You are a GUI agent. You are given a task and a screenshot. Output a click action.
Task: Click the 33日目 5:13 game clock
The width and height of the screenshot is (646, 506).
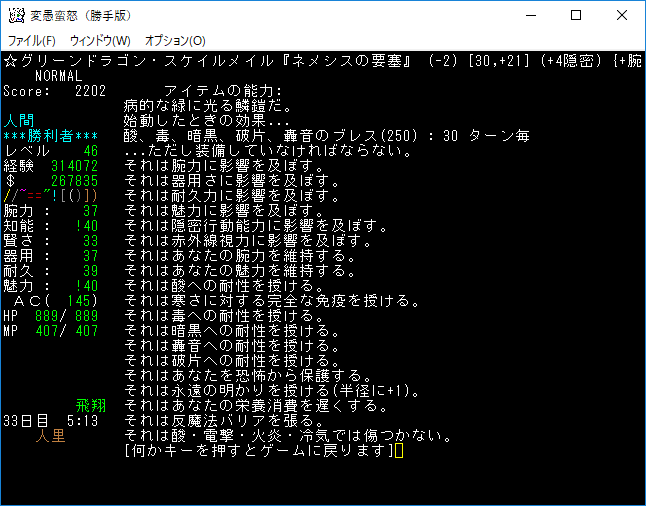(x=48, y=421)
